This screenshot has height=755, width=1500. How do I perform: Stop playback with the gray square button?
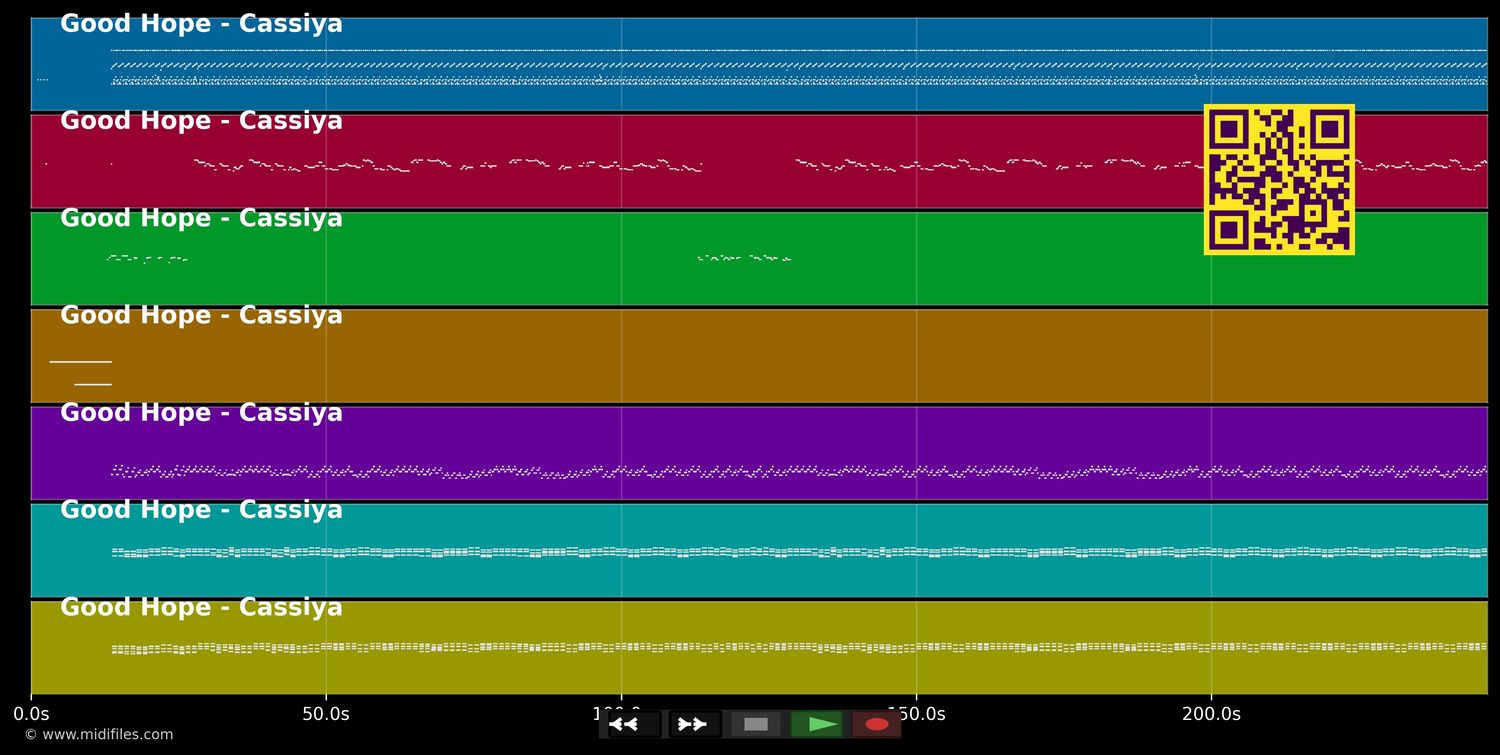756,724
